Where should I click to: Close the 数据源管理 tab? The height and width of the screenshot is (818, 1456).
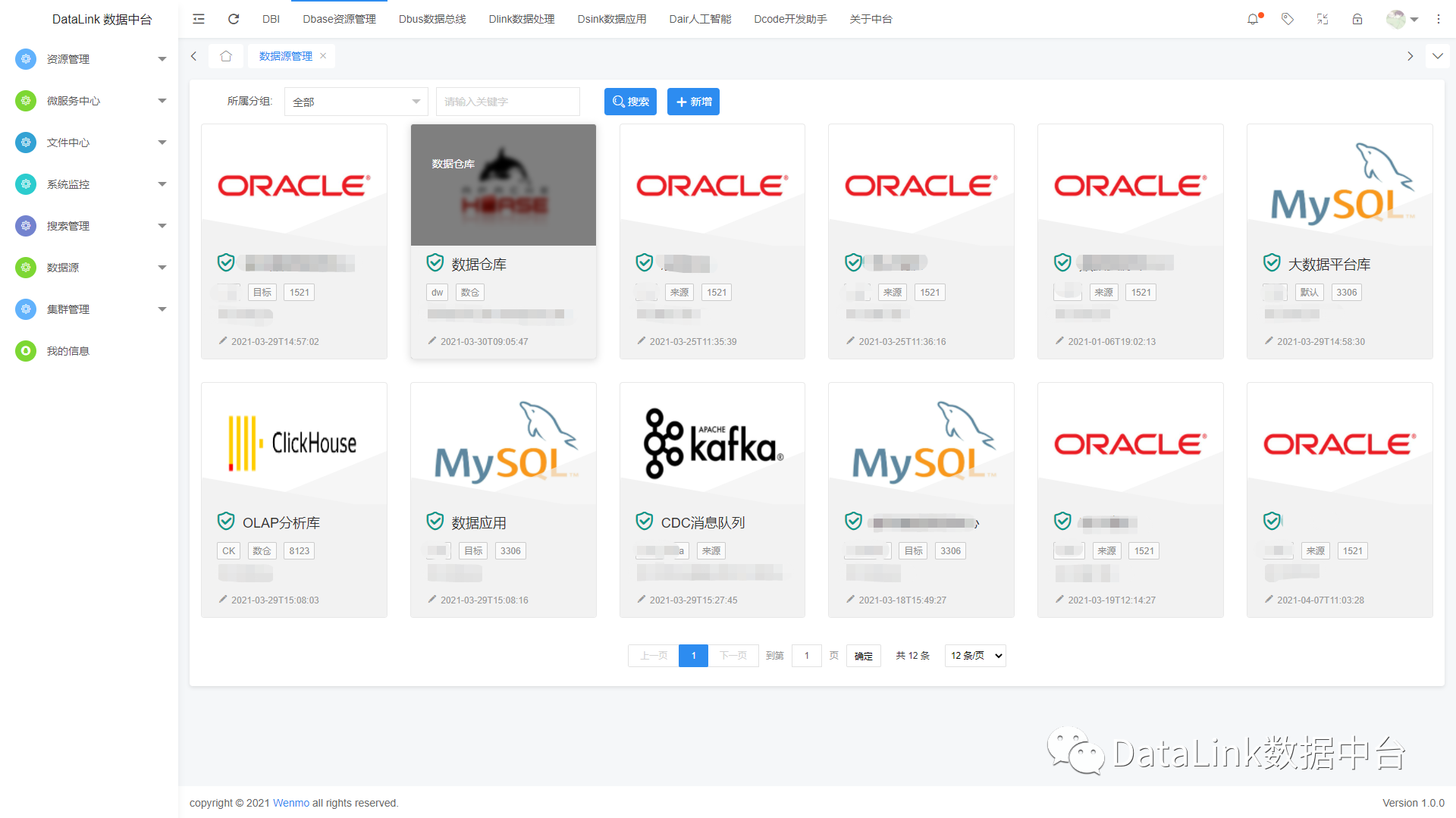point(323,56)
